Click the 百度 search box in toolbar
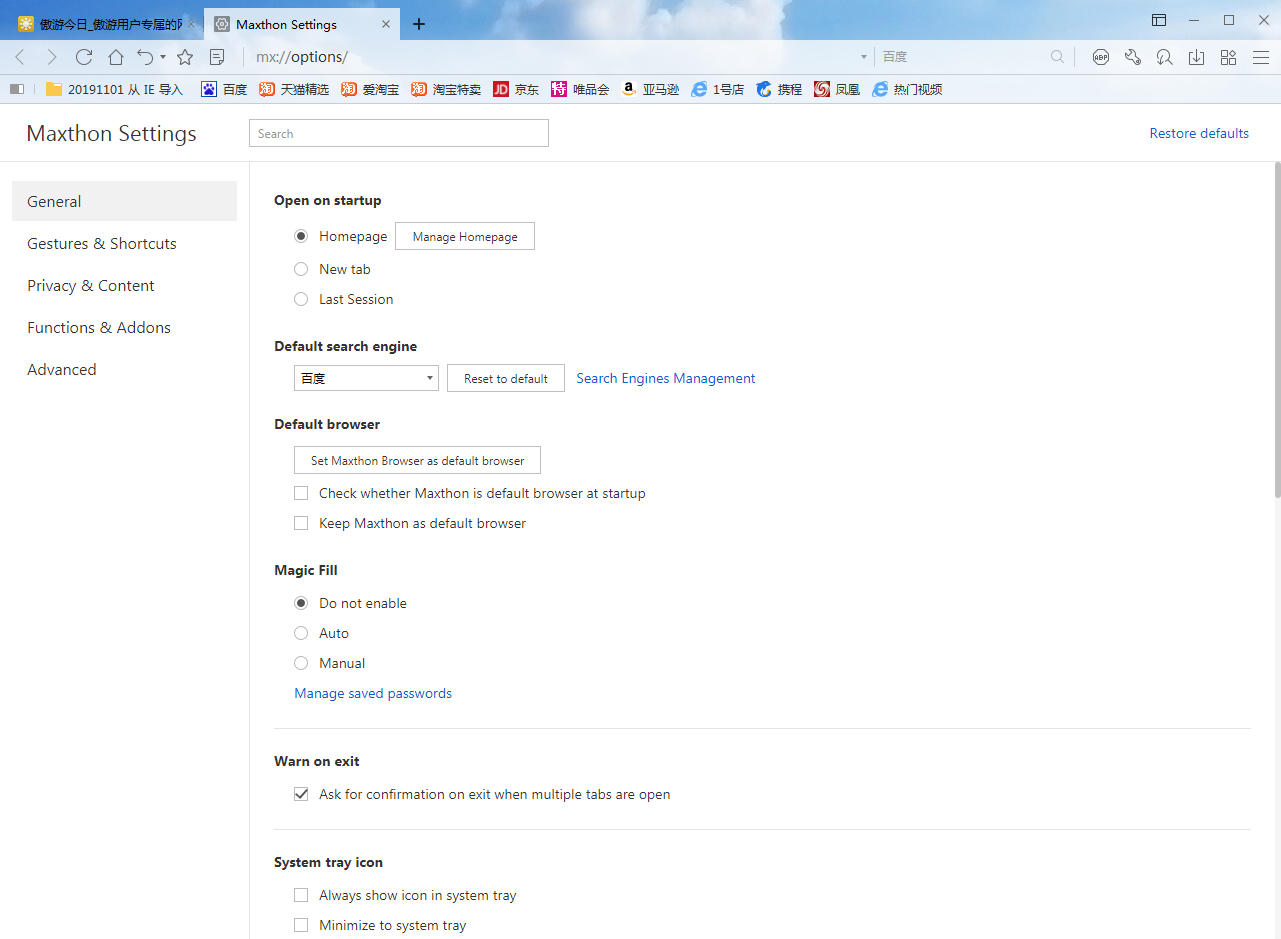This screenshot has width=1281, height=939. (962, 57)
